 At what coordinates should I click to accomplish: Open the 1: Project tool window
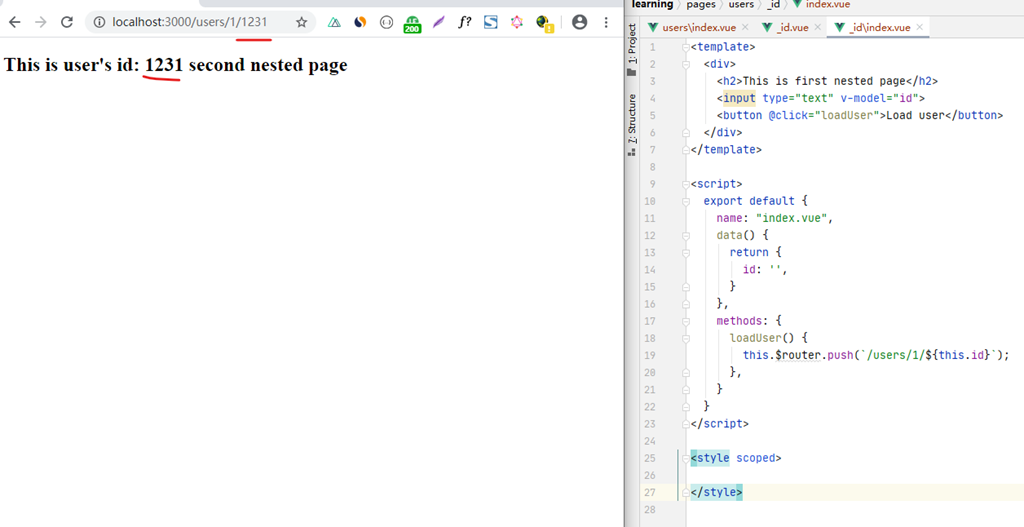pos(632,50)
